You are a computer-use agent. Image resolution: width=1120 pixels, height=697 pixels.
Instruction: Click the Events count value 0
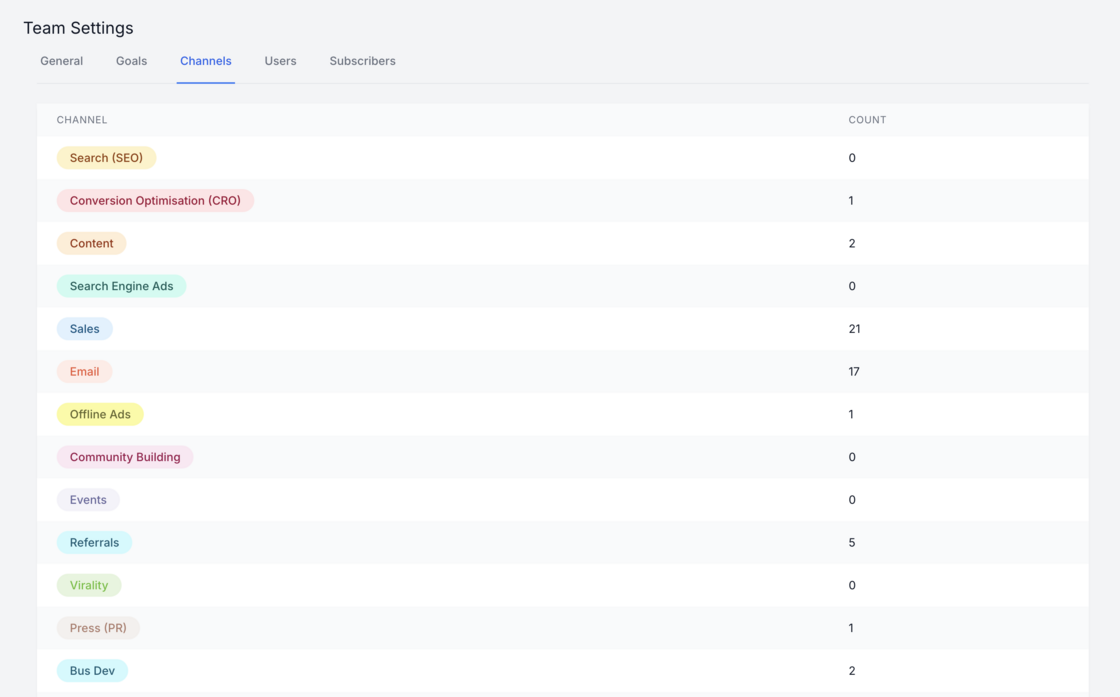851,501
